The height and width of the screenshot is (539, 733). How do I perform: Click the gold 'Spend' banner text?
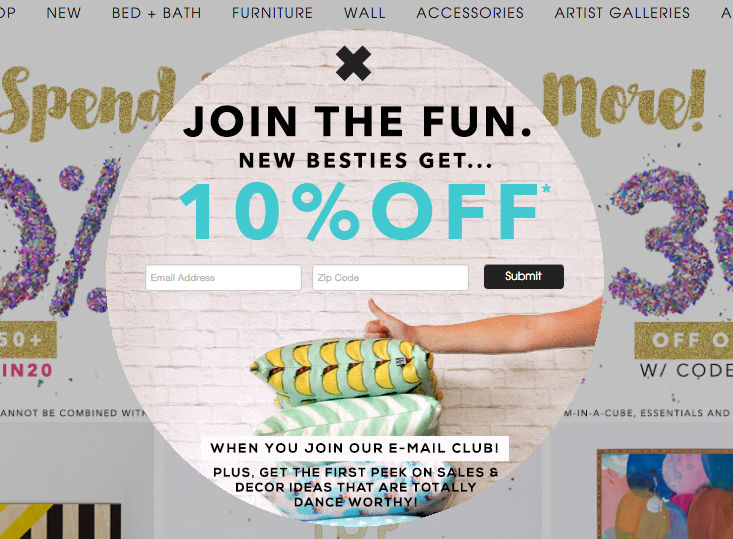[86, 103]
